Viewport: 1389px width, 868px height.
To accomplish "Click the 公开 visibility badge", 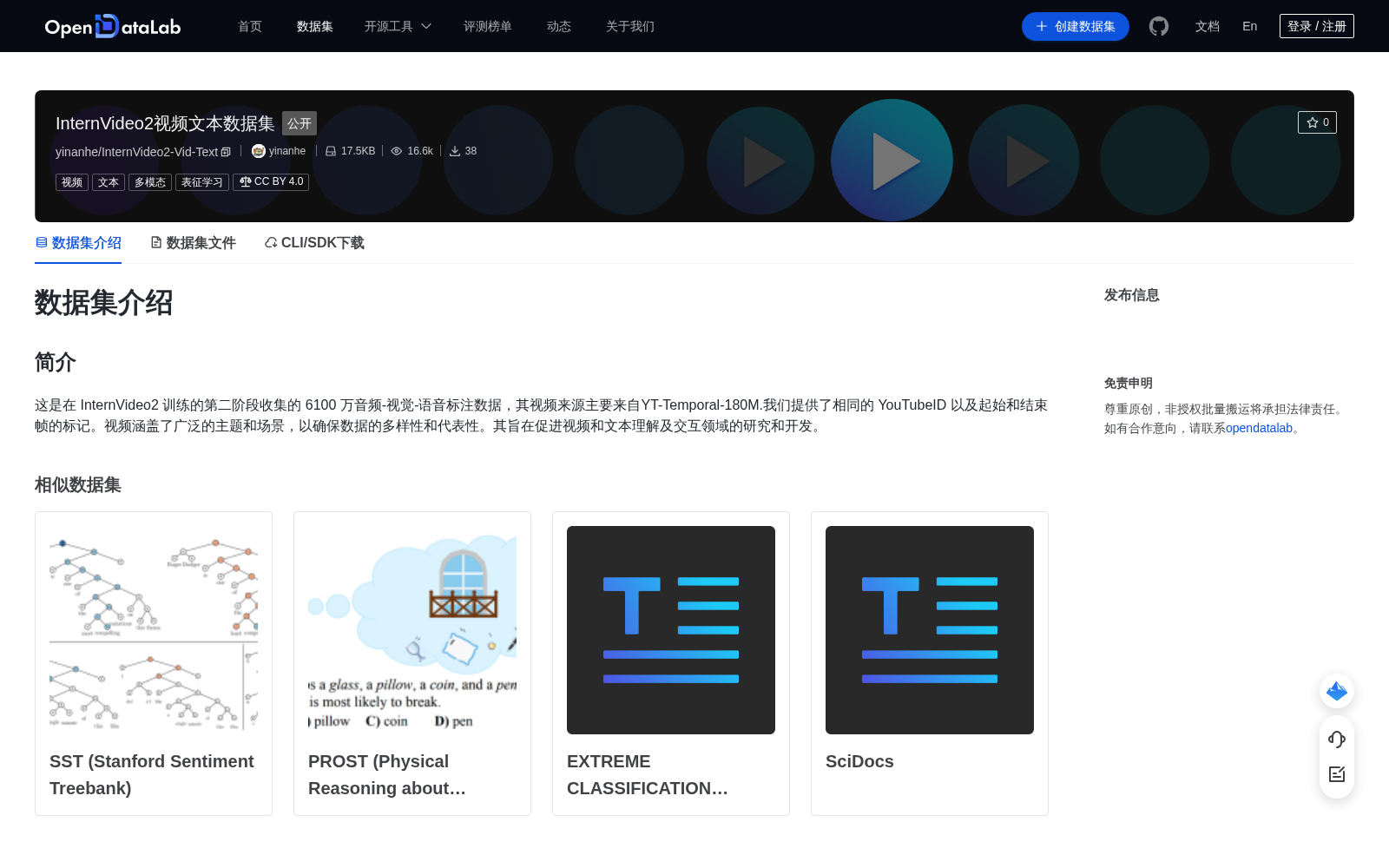I will (x=300, y=123).
